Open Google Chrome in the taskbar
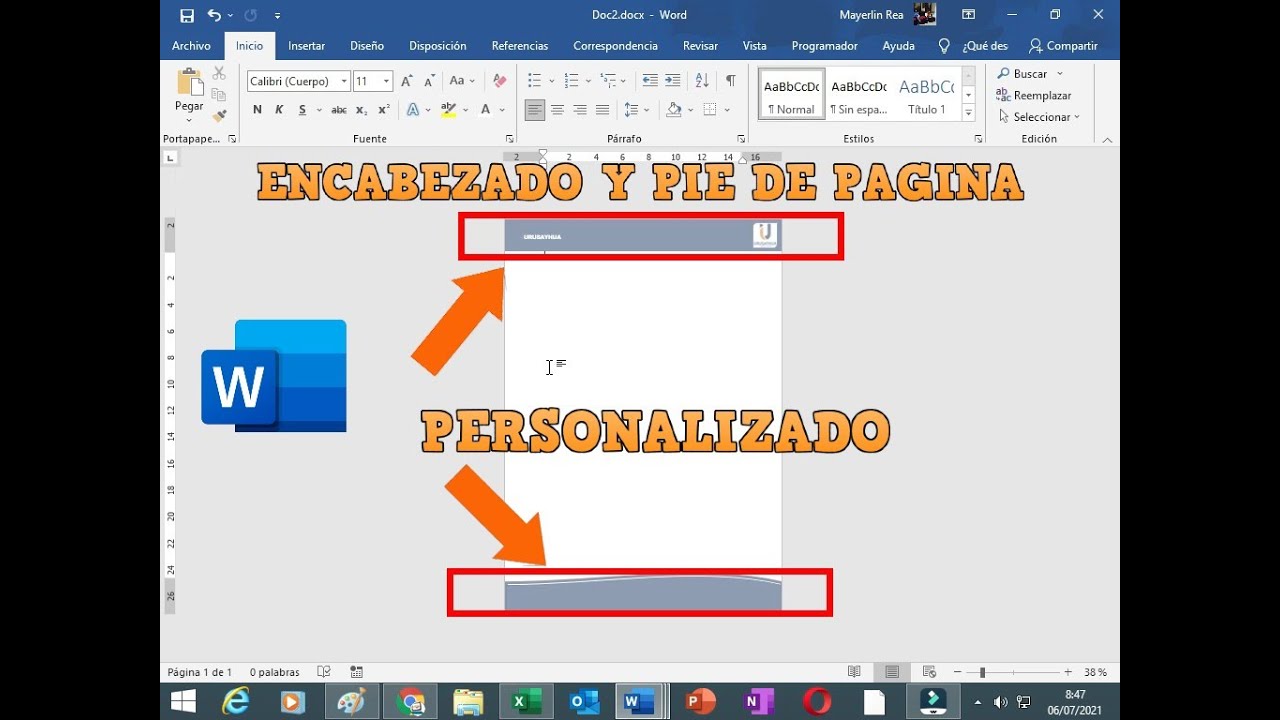The image size is (1280, 720). (x=410, y=702)
